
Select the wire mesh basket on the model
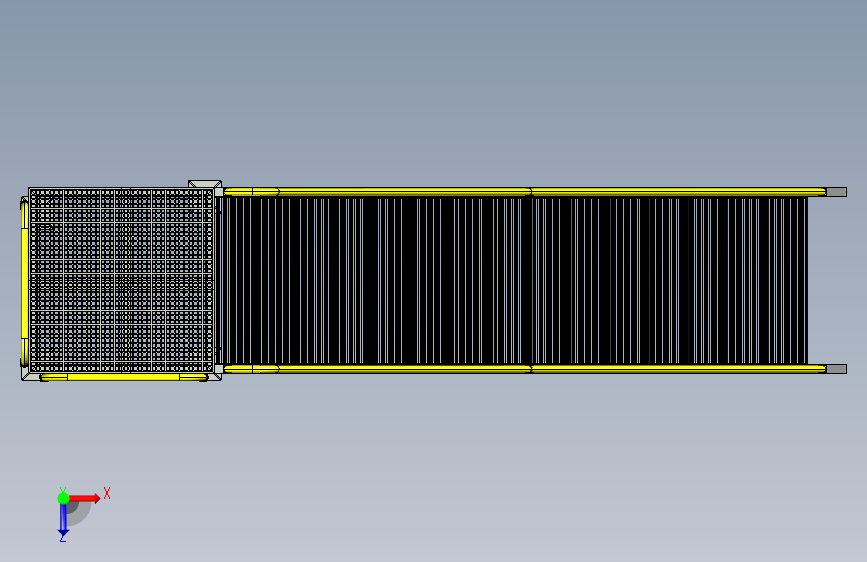(x=121, y=280)
